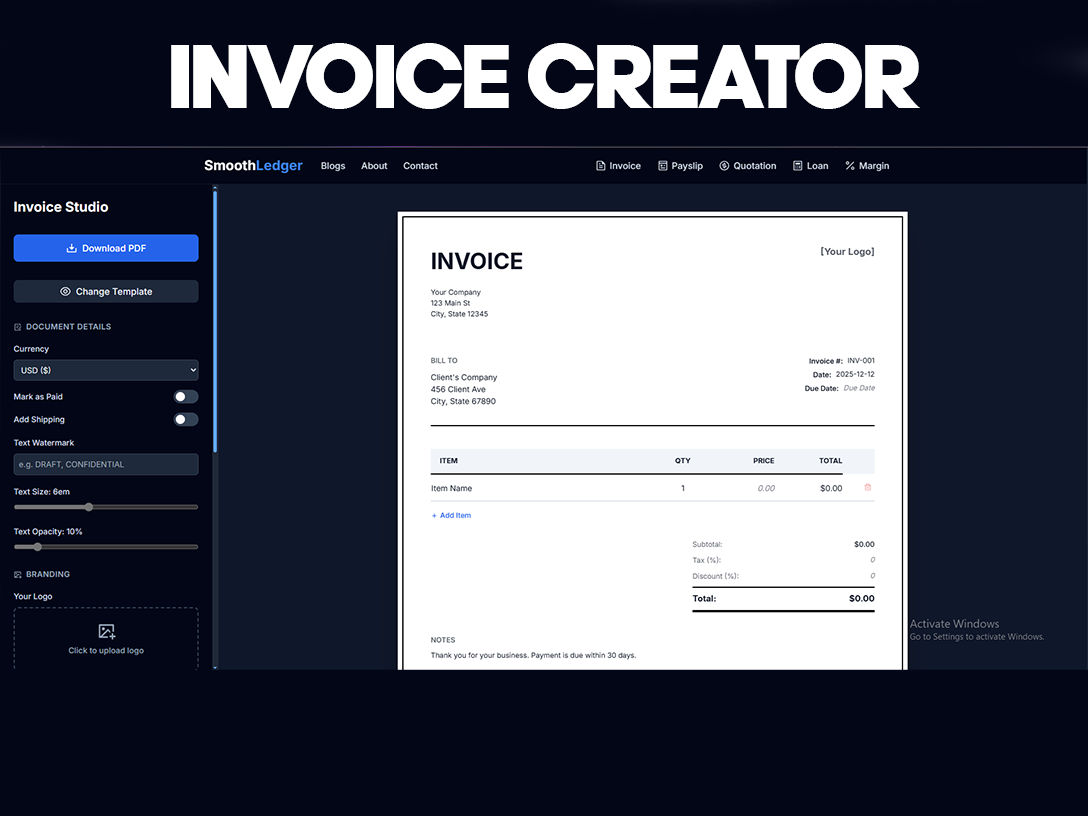Click the image-upload icon in Your Logo box
Viewport: 1088px width, 816px height.
[106, 631]
